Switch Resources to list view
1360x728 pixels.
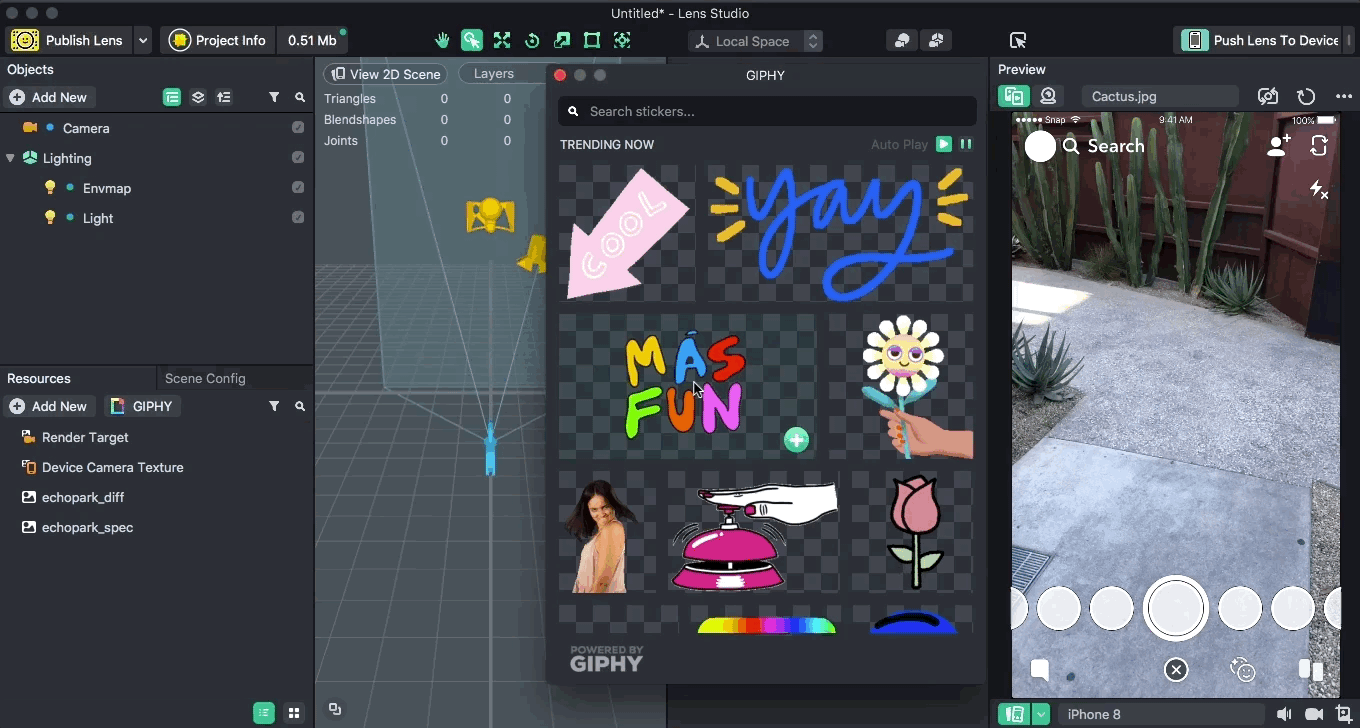point(264,713)
